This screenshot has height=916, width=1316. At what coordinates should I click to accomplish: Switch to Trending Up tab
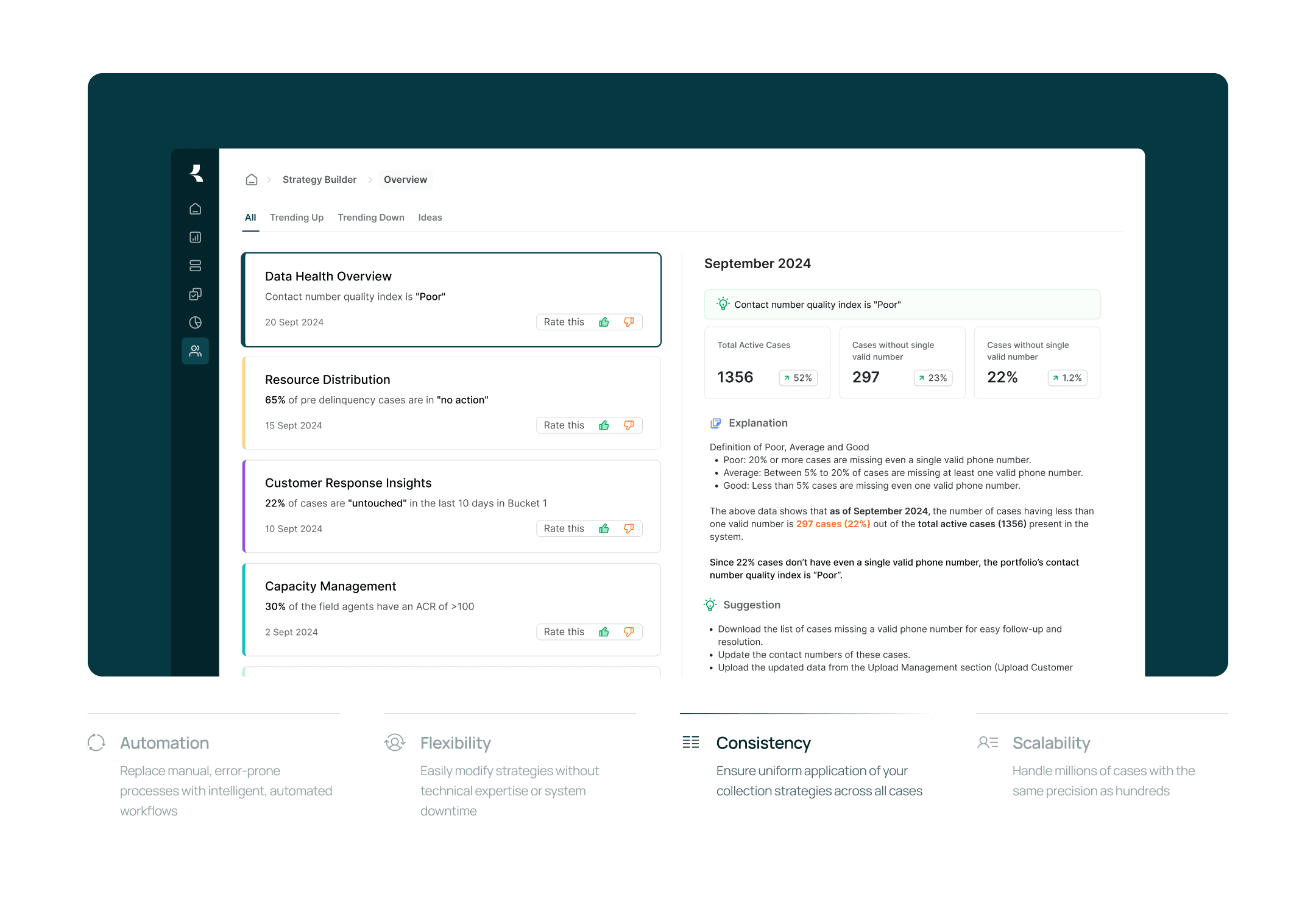(x=297, y=218)
